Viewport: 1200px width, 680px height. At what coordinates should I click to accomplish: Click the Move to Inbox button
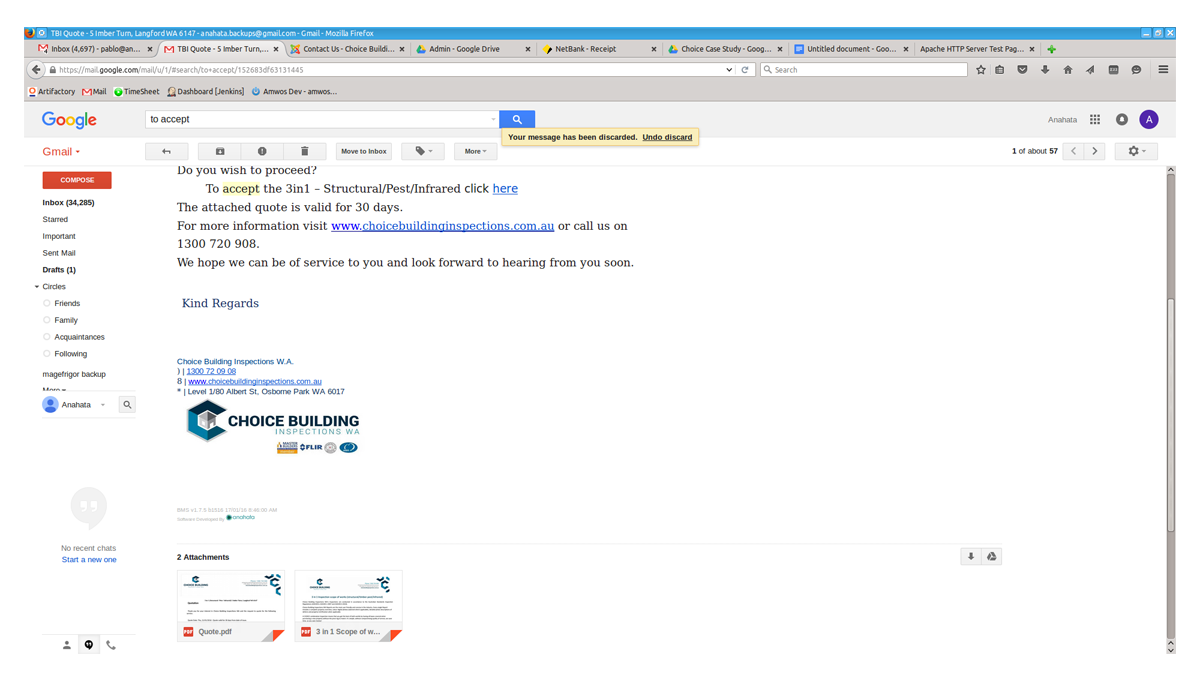pos(364,151)
